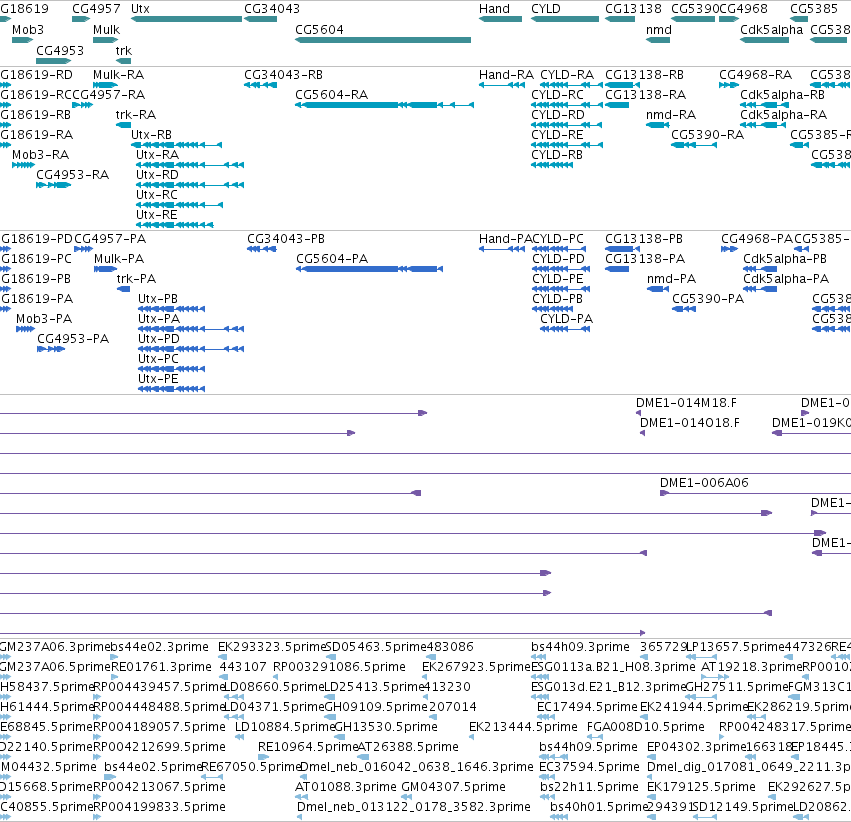This screenshot has width=851, height=822.
Task: Click the Cdk5alpha gene bar
Action: (x=764, y=40)
